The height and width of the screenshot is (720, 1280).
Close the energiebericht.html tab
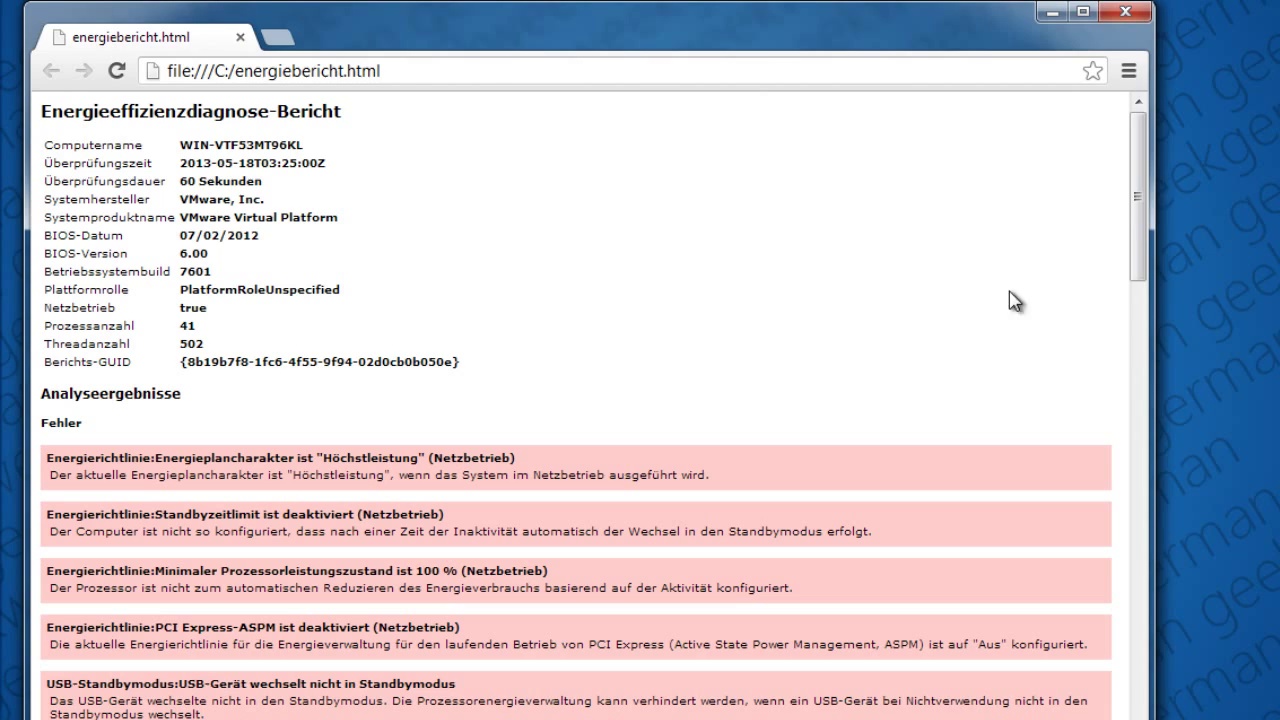(x=240, y=37)
